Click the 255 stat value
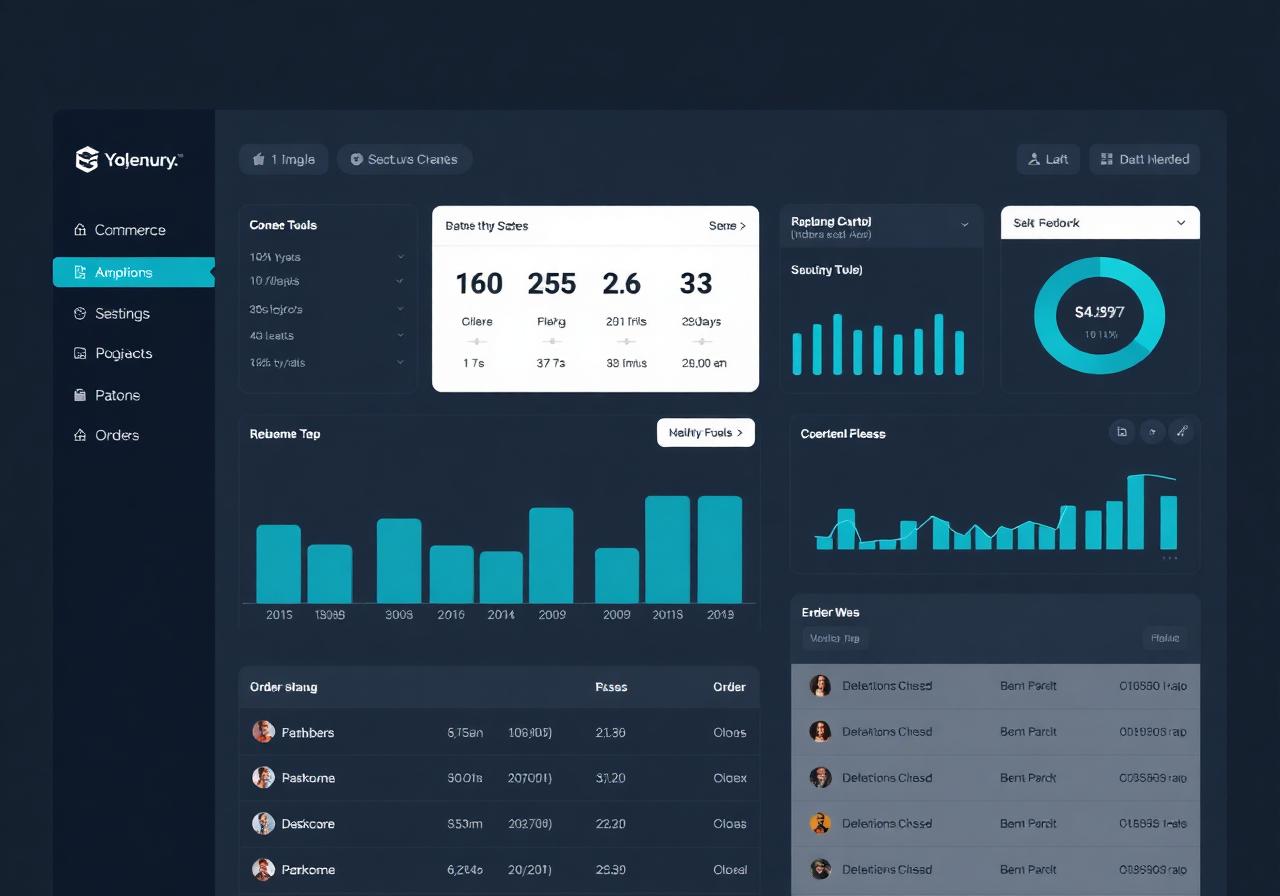Screen dimensions: 1280x896 (552, 284)
